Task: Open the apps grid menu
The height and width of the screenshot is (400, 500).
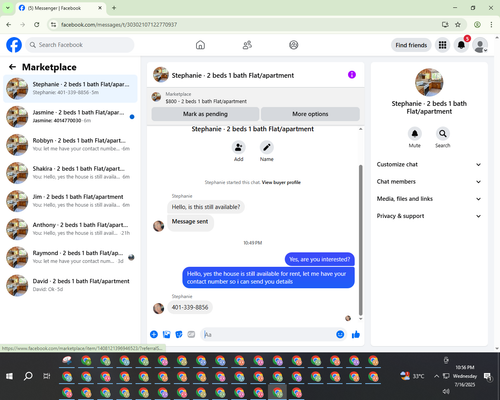Action: 442,45
